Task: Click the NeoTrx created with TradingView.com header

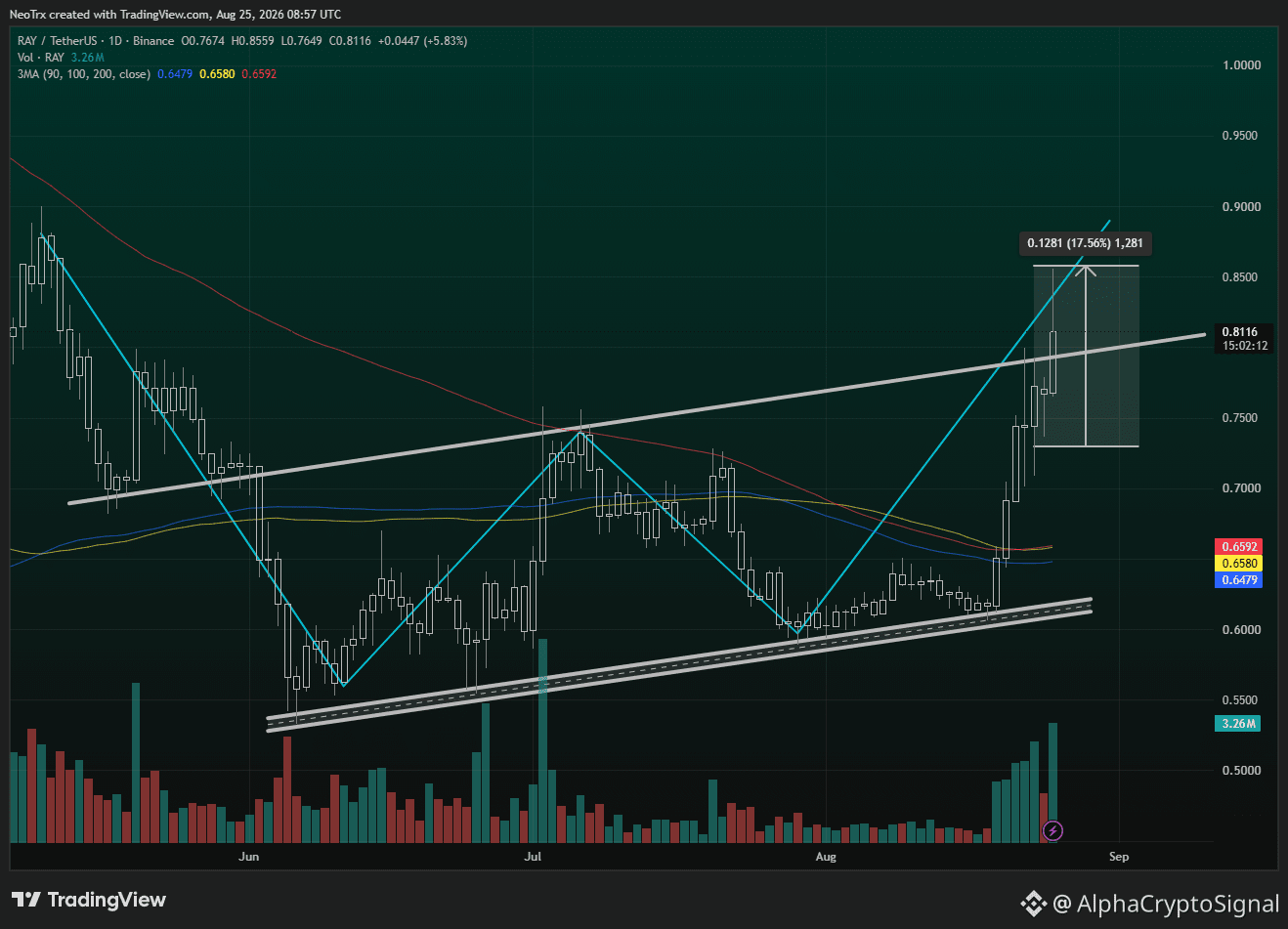Action: [176, 15]
